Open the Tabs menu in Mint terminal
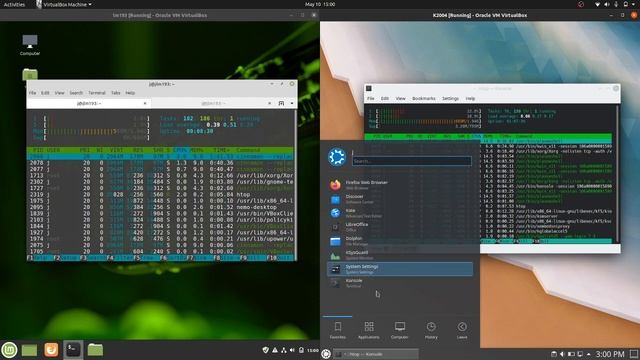The width and height of the screenshot is (640, 360). coord(116,93)
